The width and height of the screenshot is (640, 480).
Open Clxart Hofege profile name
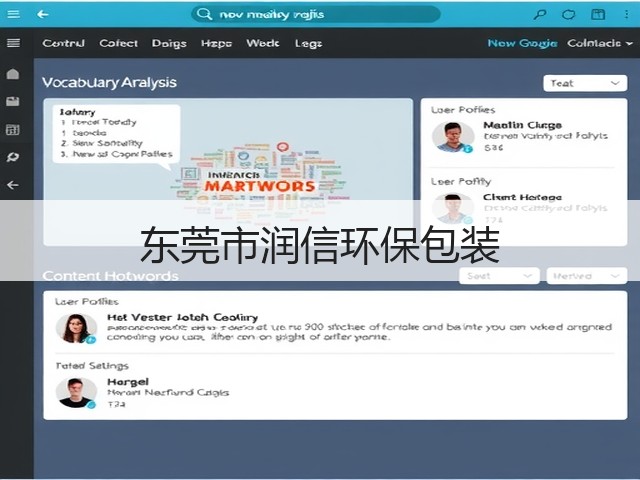522,198
